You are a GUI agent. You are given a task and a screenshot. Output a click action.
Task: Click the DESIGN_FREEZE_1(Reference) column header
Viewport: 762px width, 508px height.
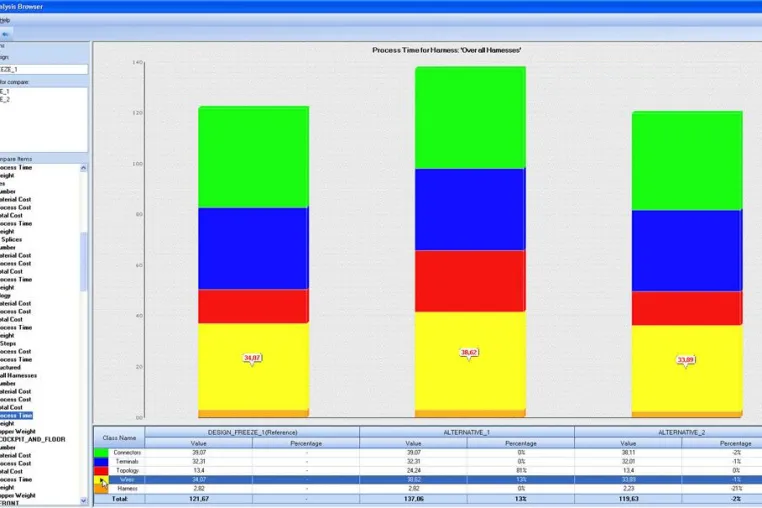click(252, 432)
